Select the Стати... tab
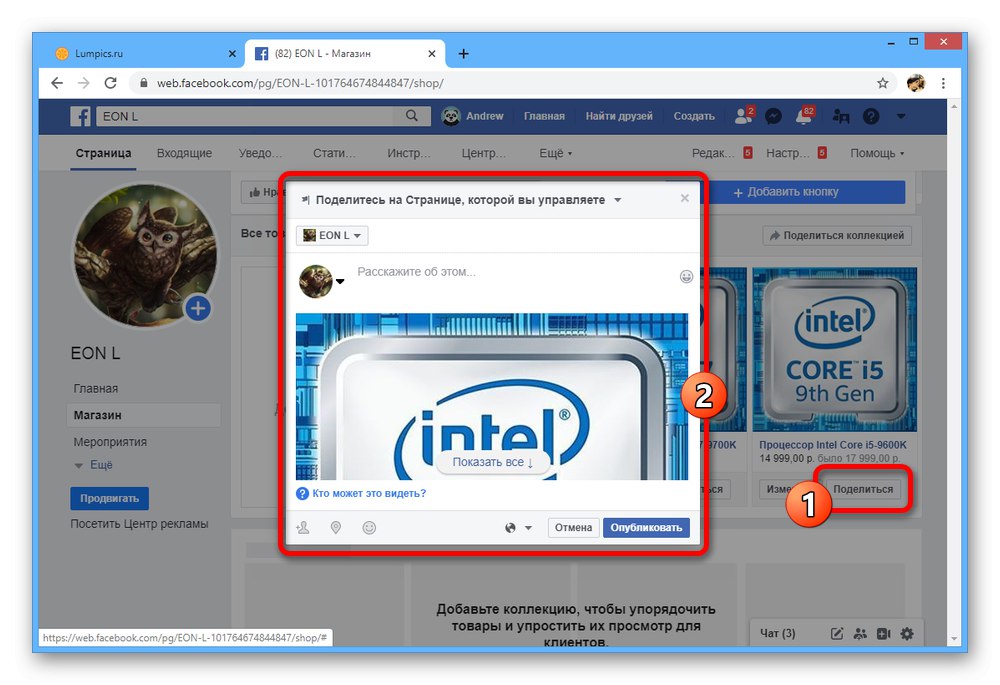Viewport: 1000px width, 685px height. (x=334, y=153)
